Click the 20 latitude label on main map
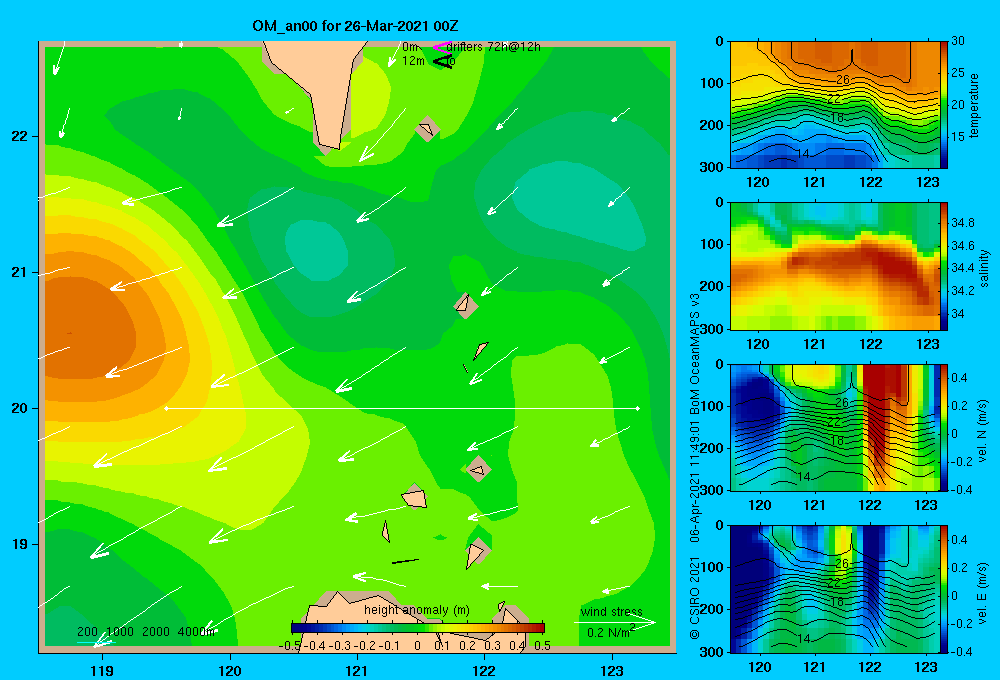 coord(20,408)
